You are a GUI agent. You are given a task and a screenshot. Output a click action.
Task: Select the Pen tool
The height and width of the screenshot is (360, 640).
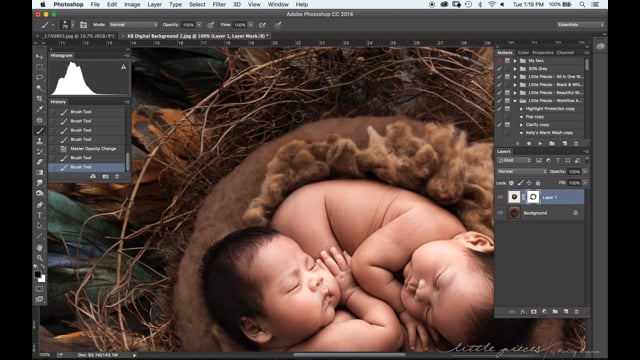click(x=39, y=204)
